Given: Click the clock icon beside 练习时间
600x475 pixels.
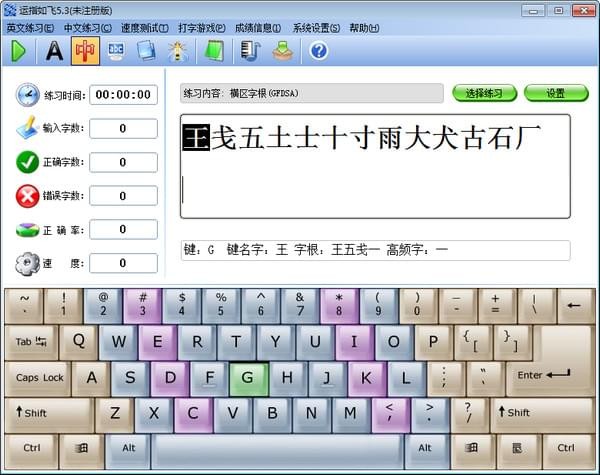Looking at the screenshot, I should [x=28, y=95].
